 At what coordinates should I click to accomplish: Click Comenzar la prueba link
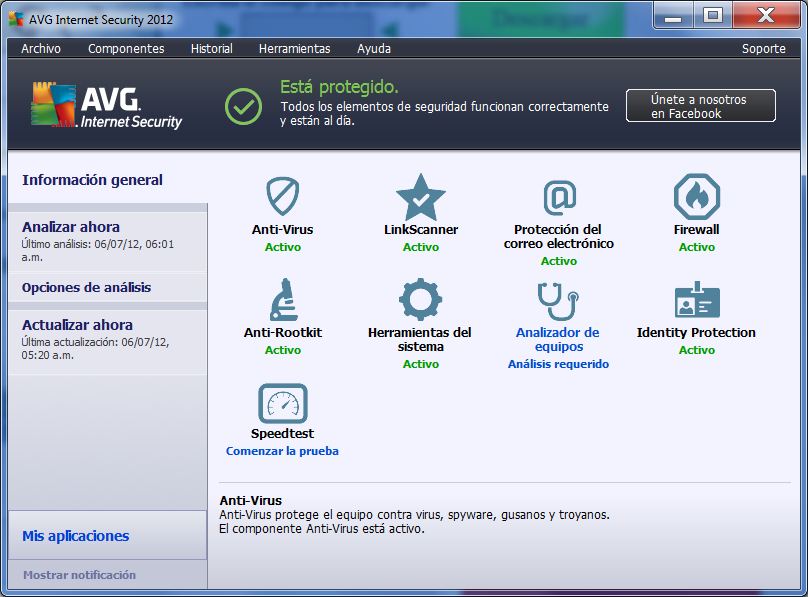282,451
